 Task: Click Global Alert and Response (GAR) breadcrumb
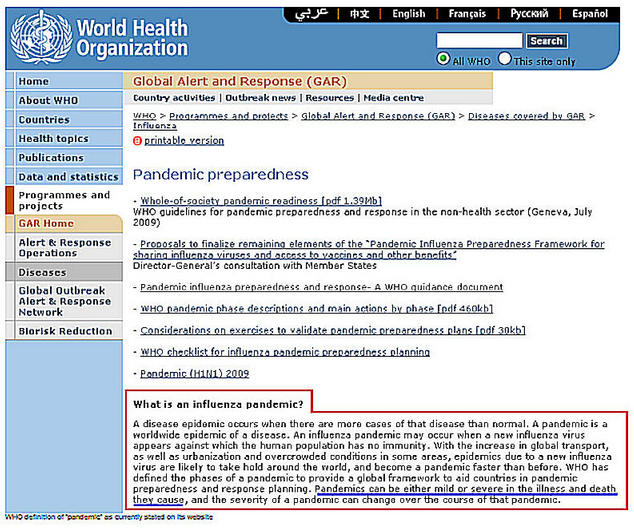(378, 116)
